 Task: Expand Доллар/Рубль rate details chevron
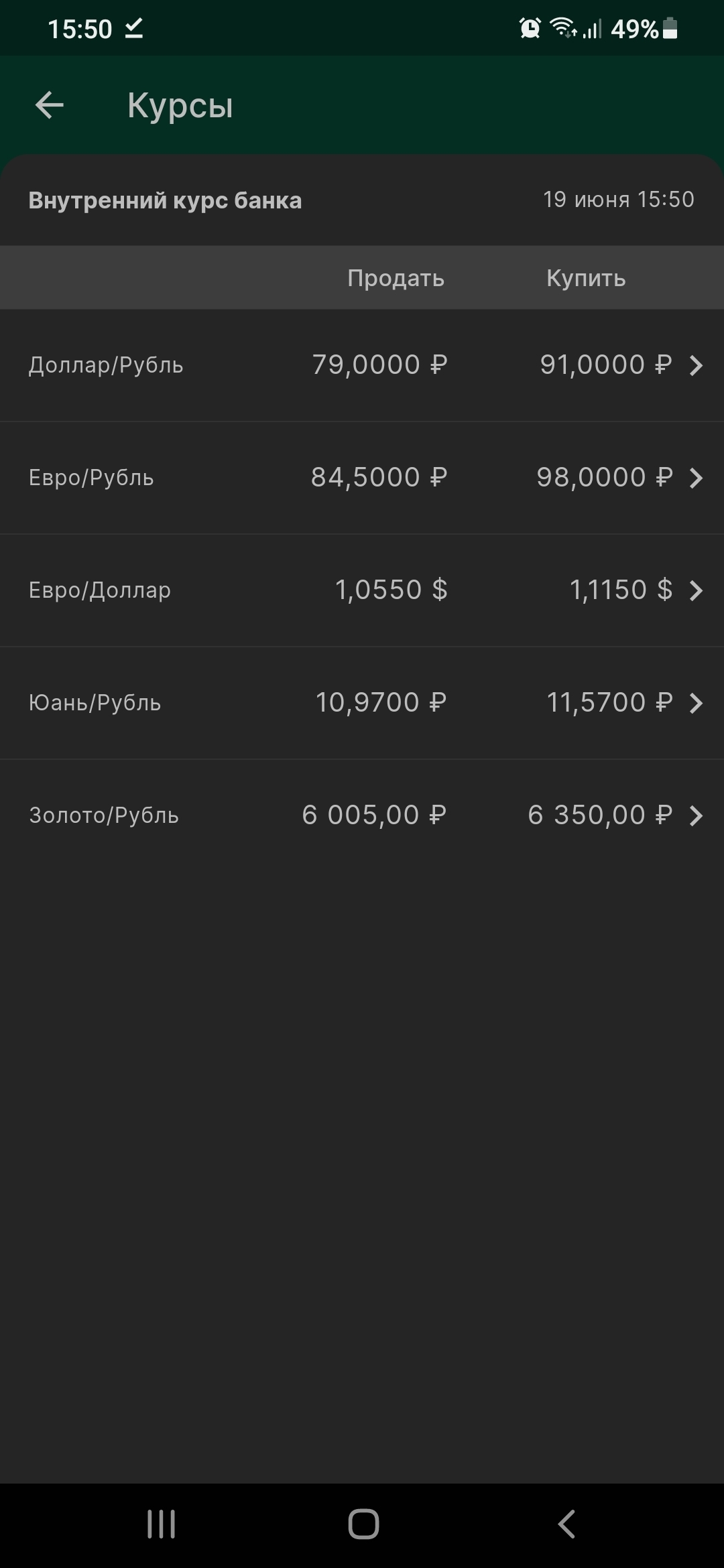click(696, 365)
